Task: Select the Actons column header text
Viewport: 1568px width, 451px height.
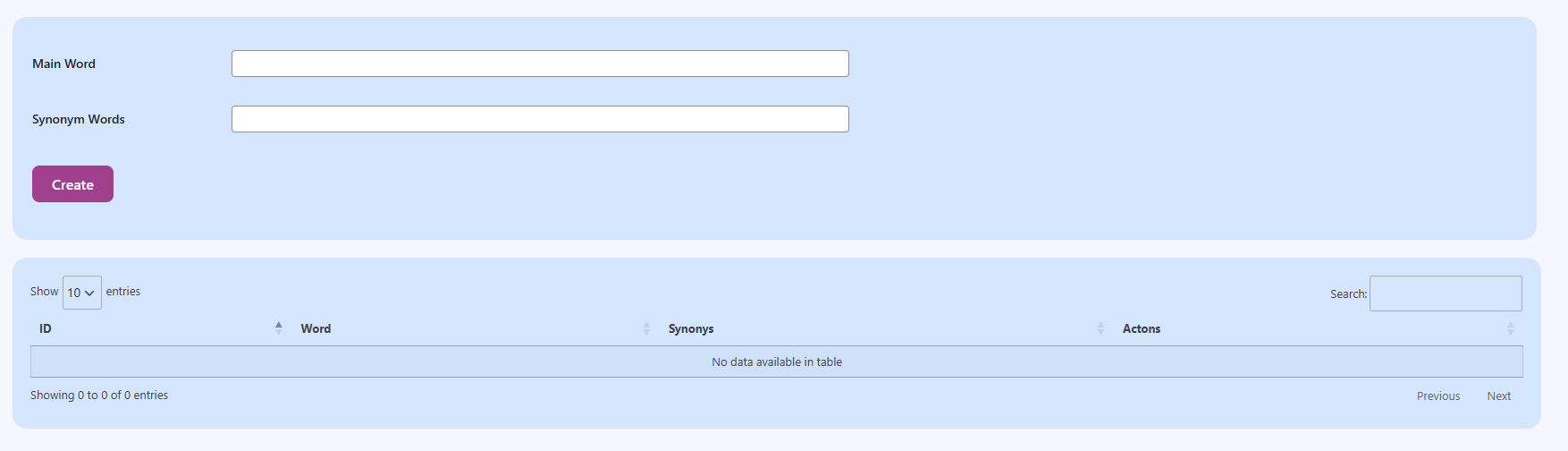Action: (x=1142, y=328)
